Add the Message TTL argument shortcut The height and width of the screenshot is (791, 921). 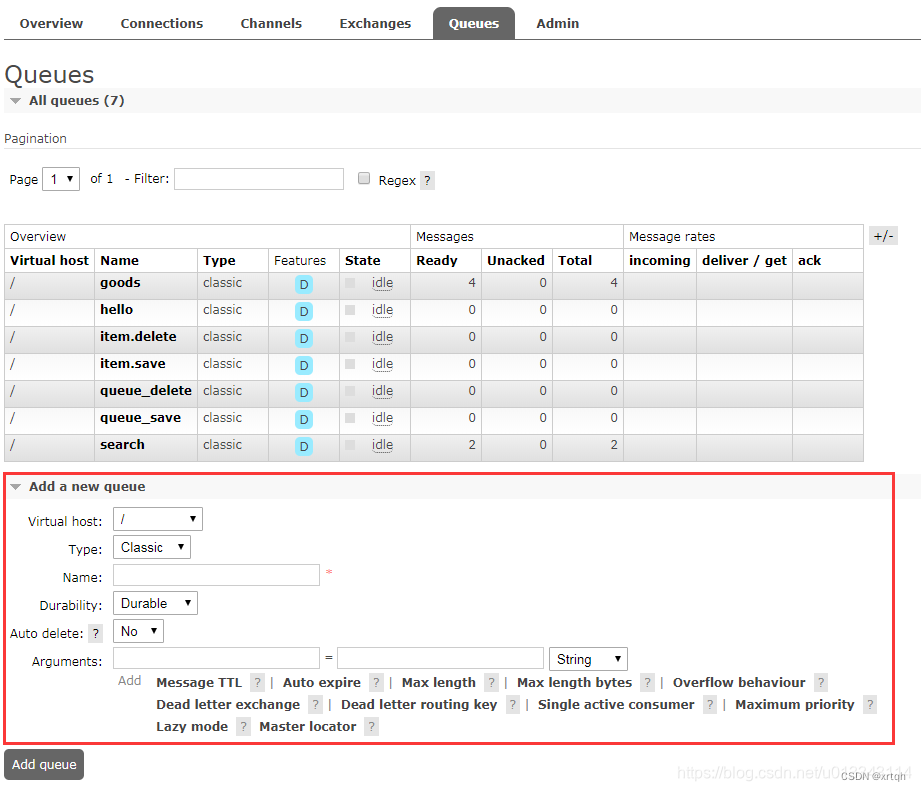tap(199, 682)
